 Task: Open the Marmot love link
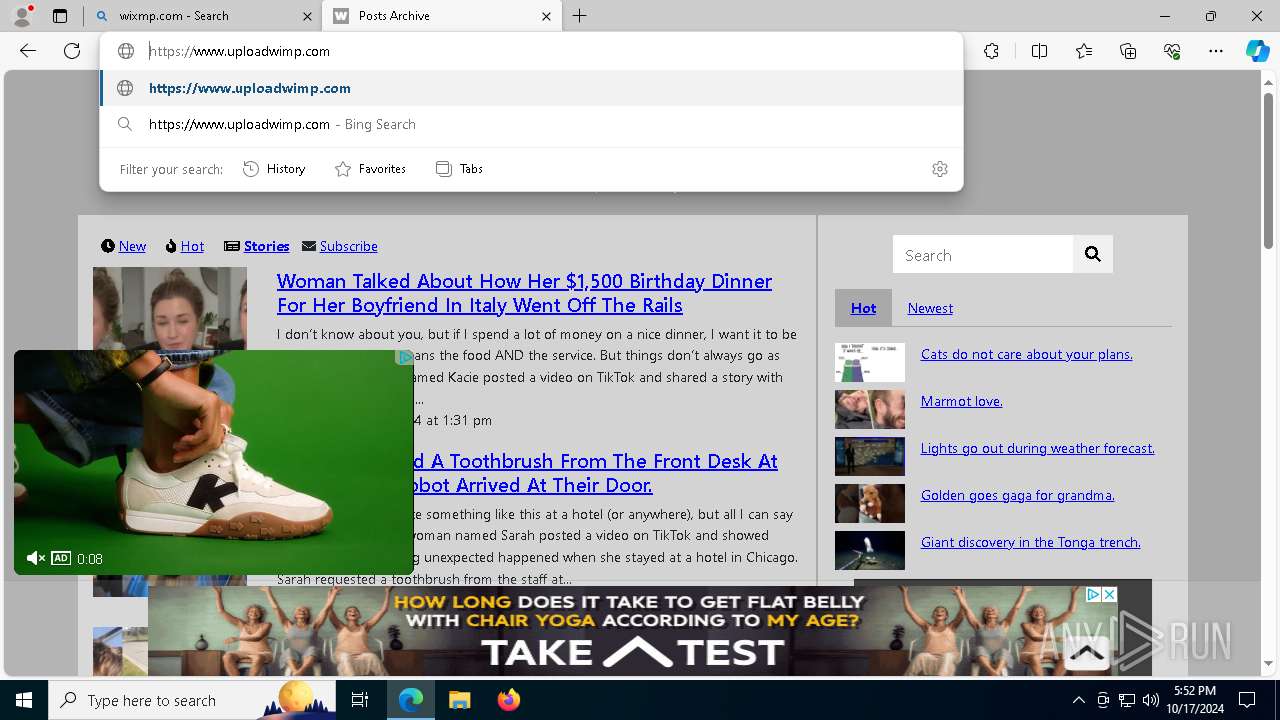[961, 401]
